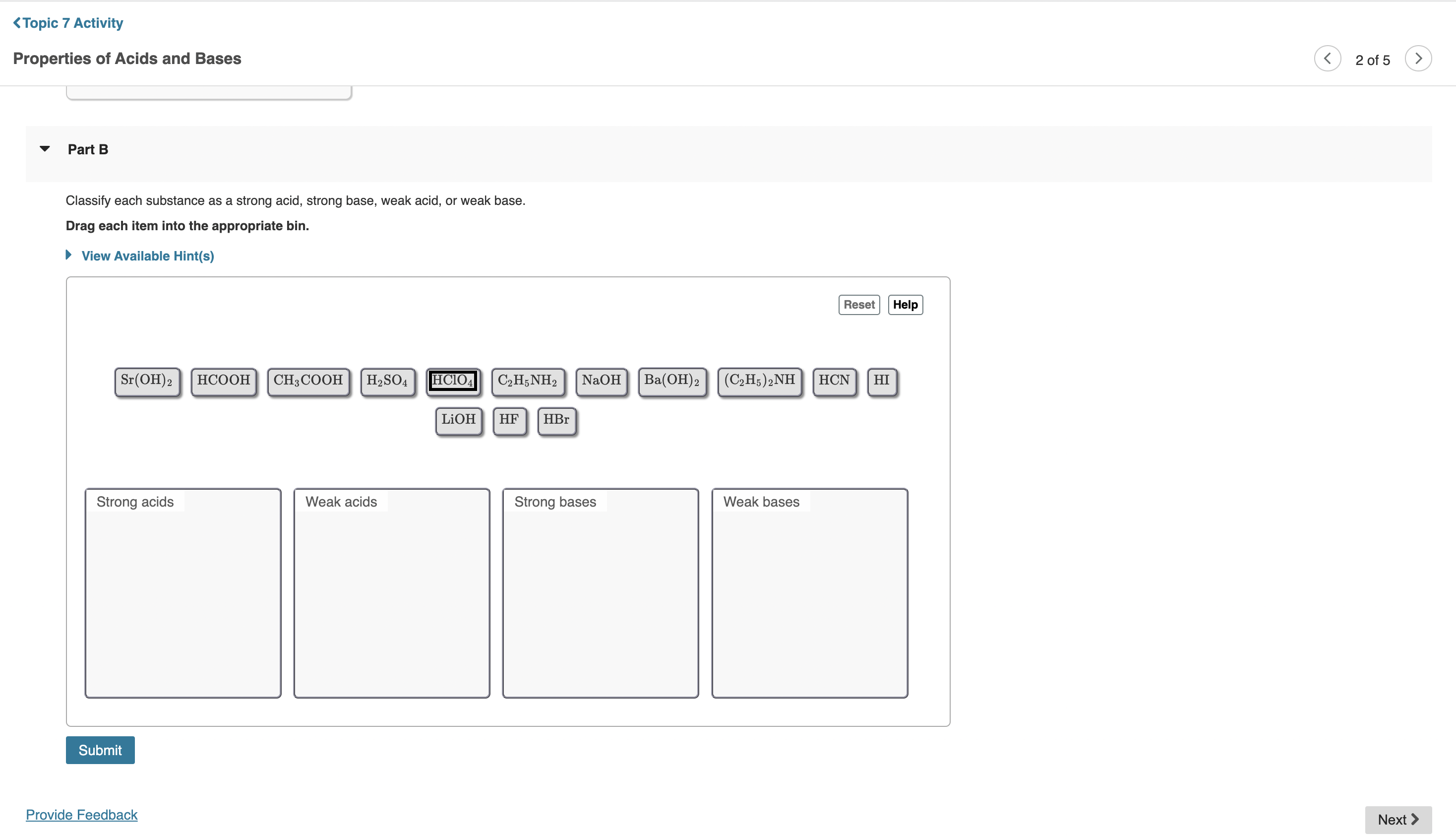Click the Next button
This screenshot has width=1456, height=836.
tap(1397, 819)
